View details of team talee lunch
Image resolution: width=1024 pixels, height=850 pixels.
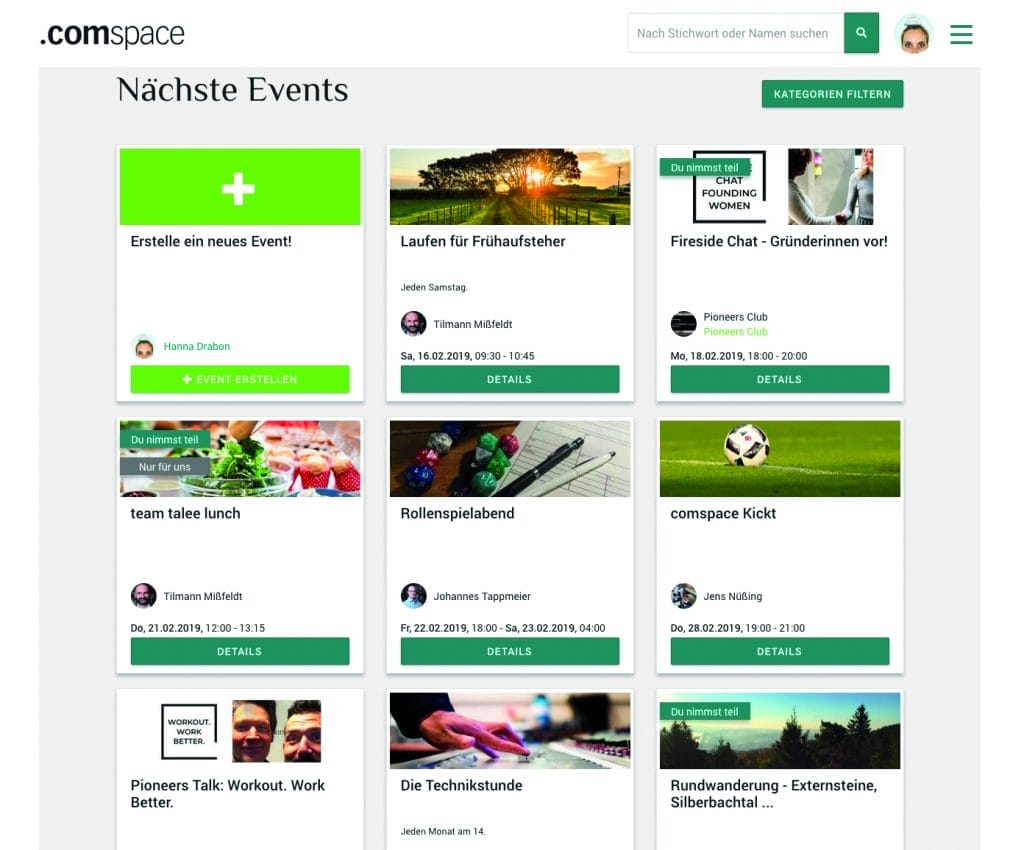(240, 652)
